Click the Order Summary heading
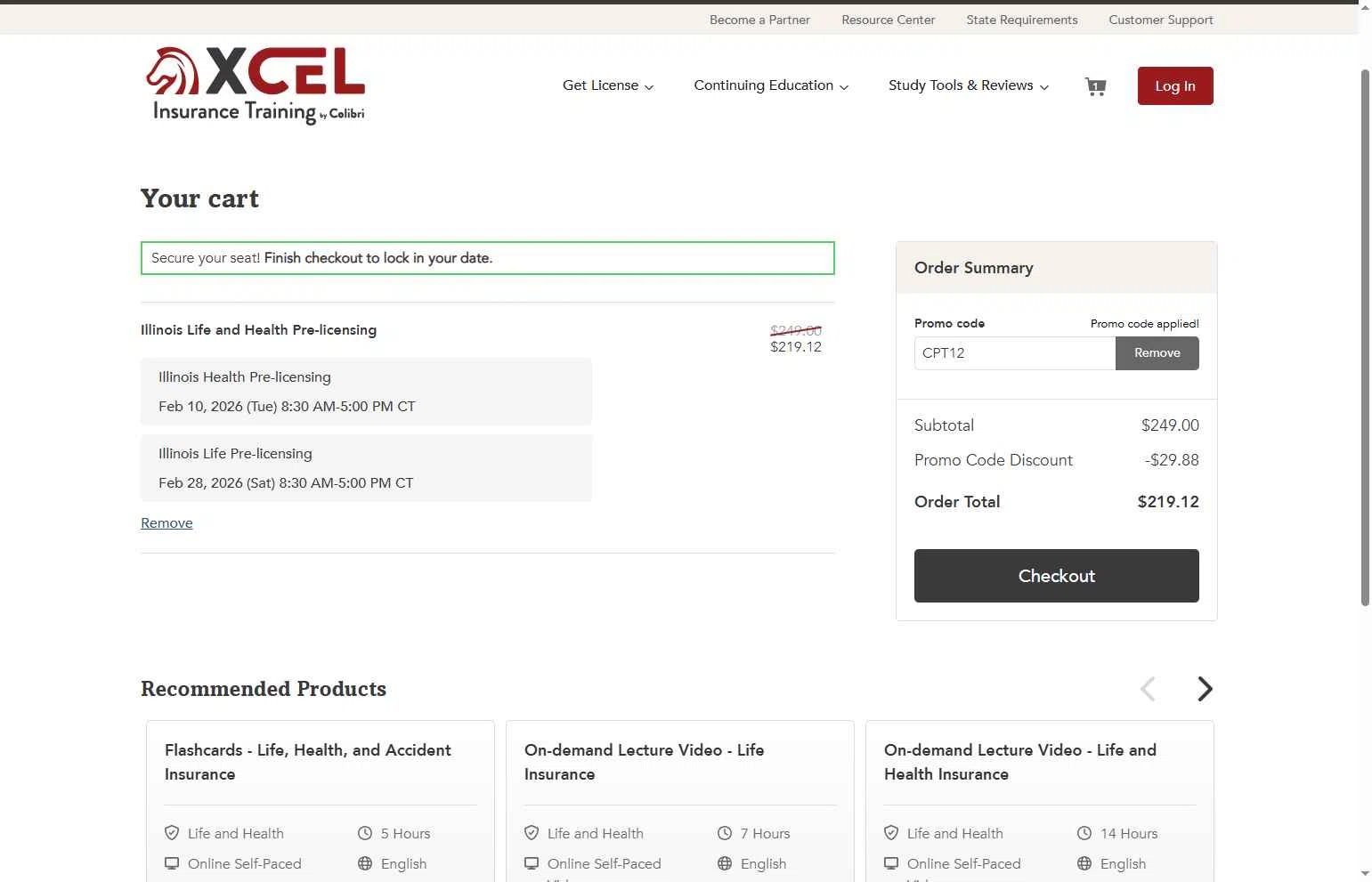This screenshot has width=1372, height=882. pos(974,268)
